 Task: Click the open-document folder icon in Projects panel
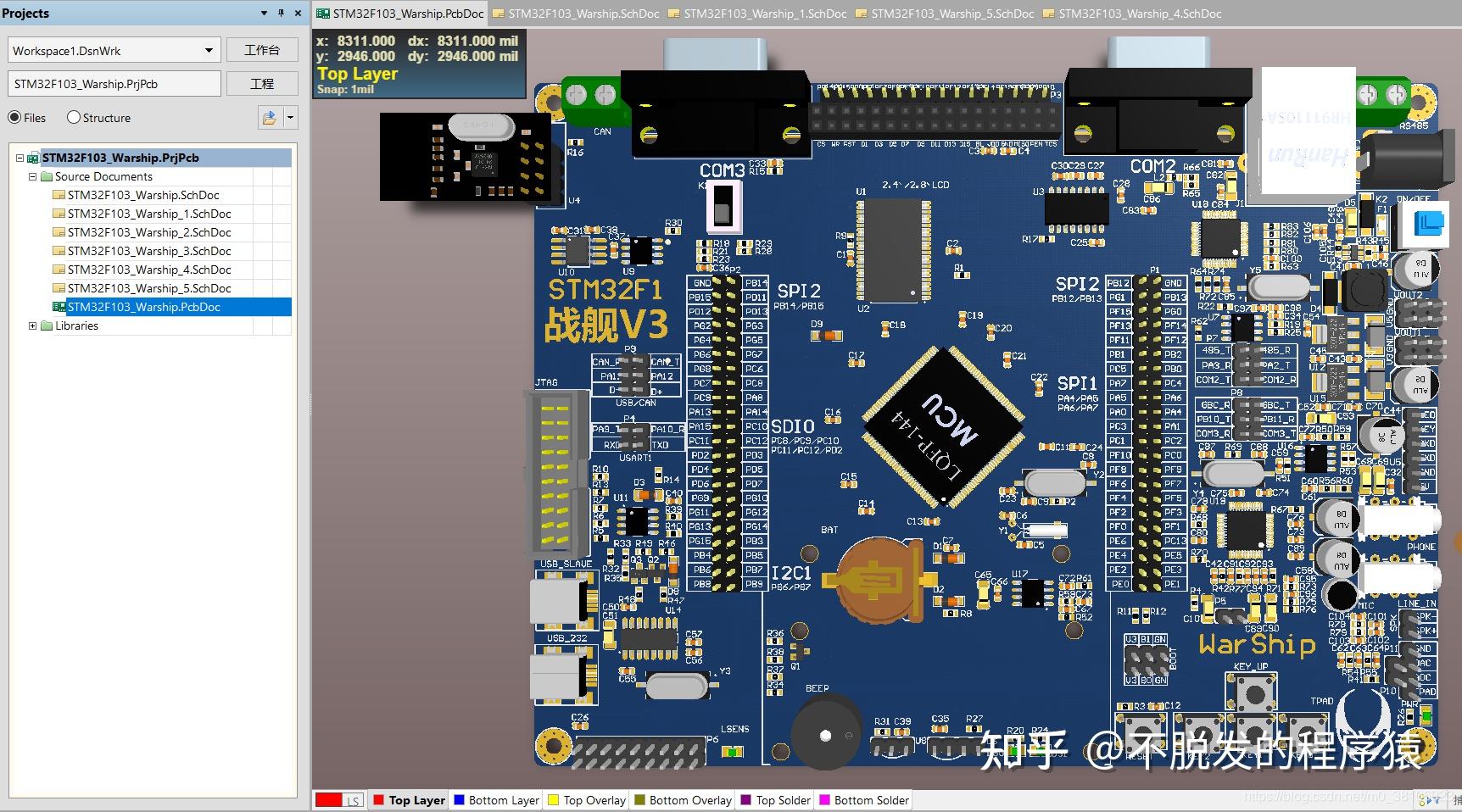tap(268, 117)
